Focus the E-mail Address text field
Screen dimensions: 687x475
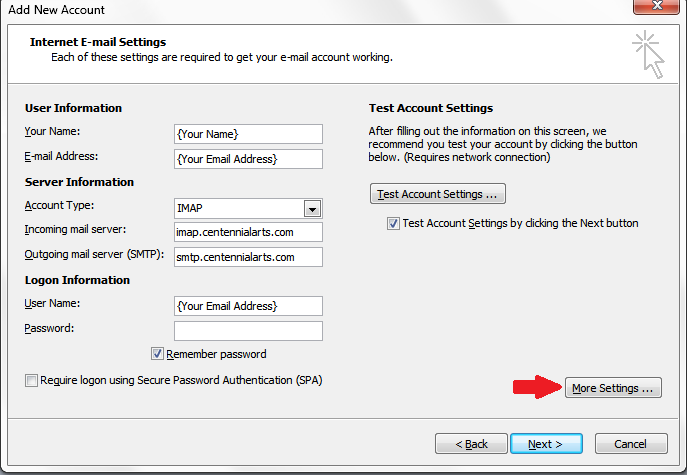pos(248,159)
